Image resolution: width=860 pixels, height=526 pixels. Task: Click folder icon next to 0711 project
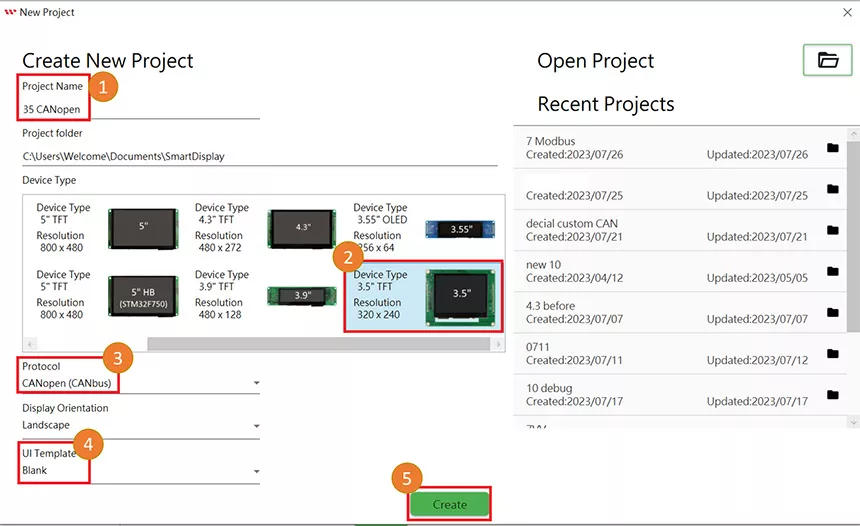(833, 353)
